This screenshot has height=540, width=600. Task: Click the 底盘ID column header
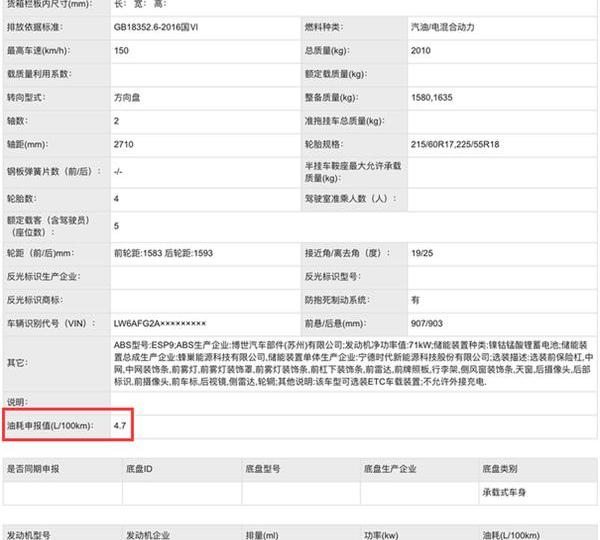pos(139,469)
